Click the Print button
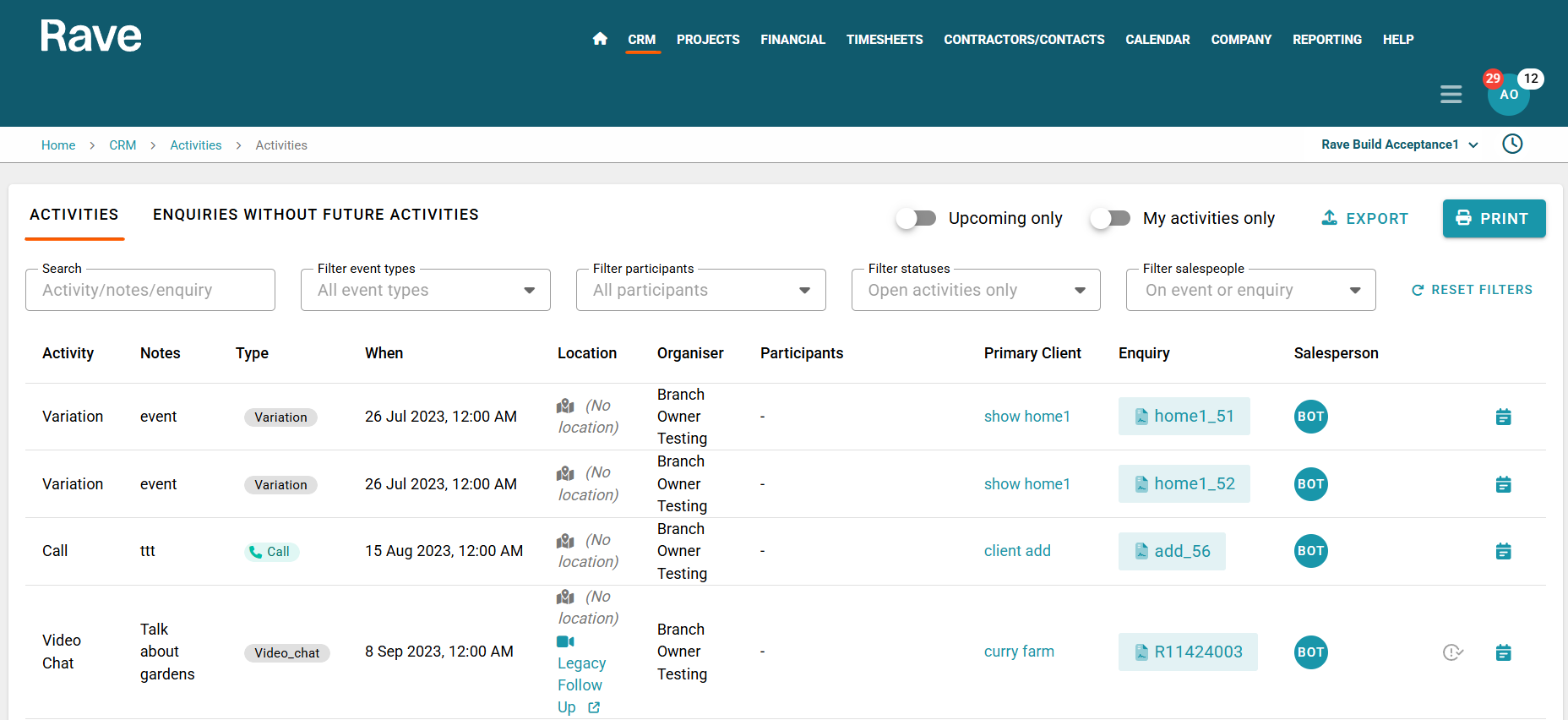Image resolution: width=1568 pixels, height=720 pixels. (1493, 219)
